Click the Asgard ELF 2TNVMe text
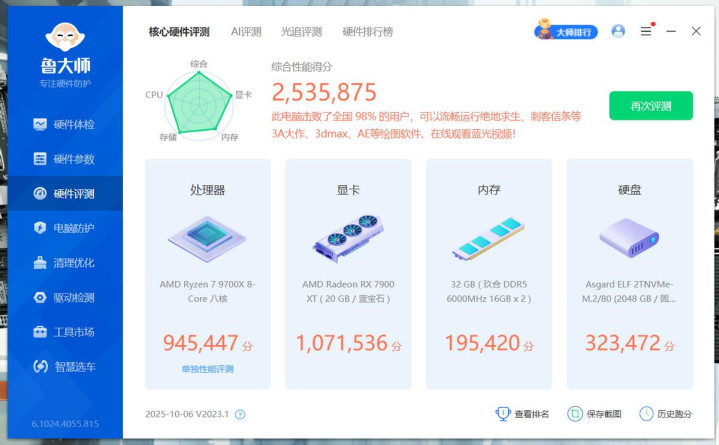The width and height of the screenshot is (719, 445). (629, 291)
